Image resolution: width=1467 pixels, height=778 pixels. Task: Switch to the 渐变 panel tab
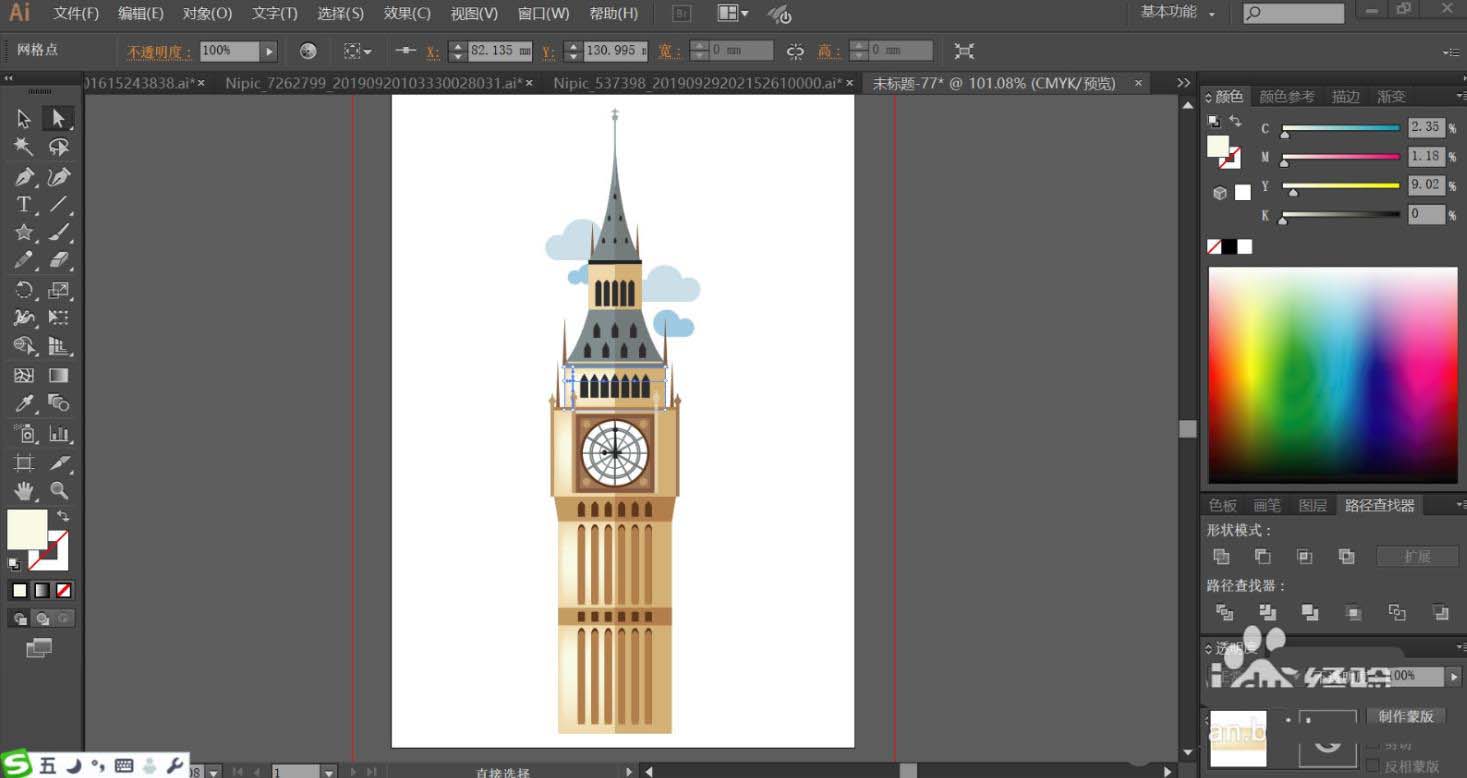coord(1391,97)
